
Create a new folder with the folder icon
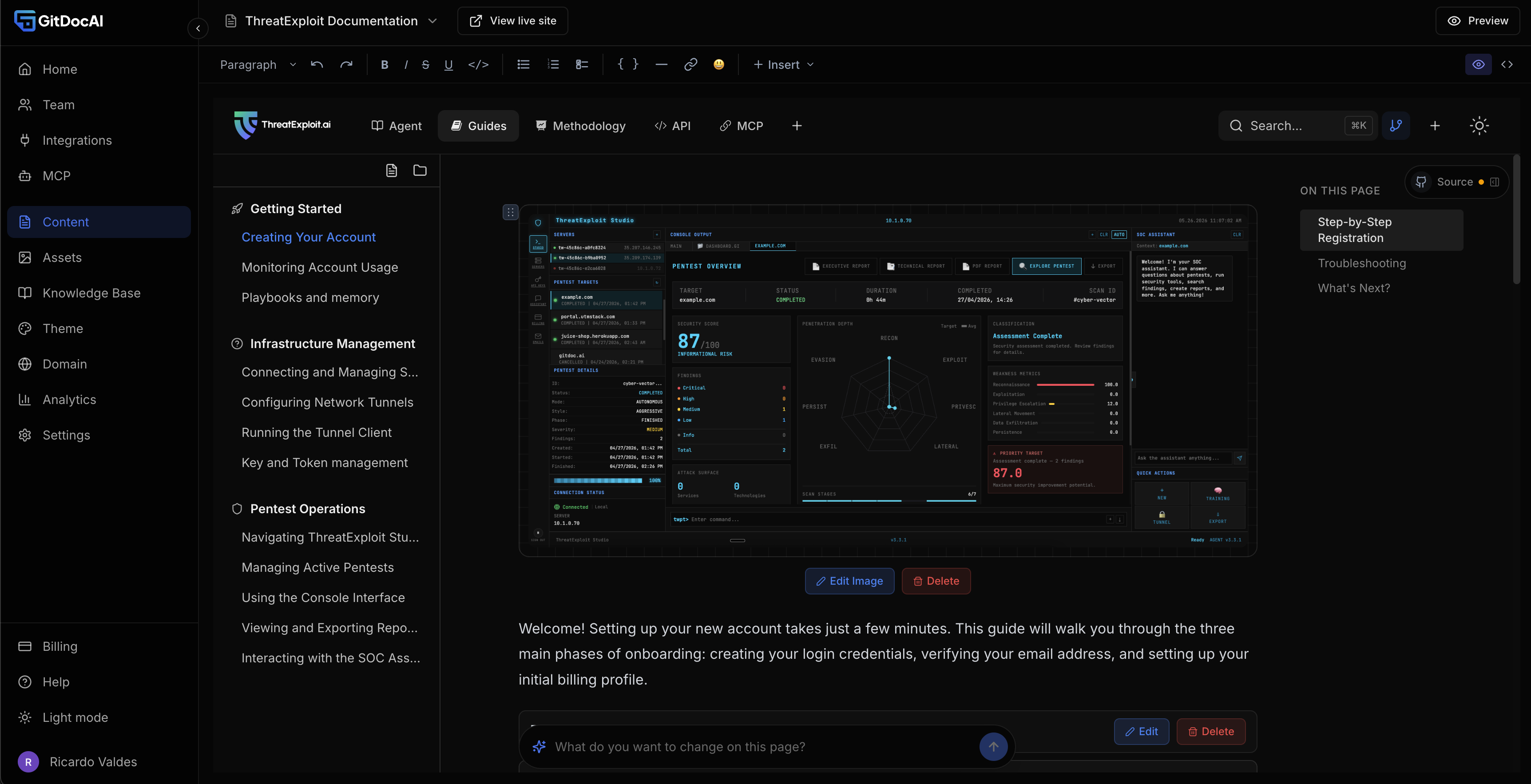(420, 170)
